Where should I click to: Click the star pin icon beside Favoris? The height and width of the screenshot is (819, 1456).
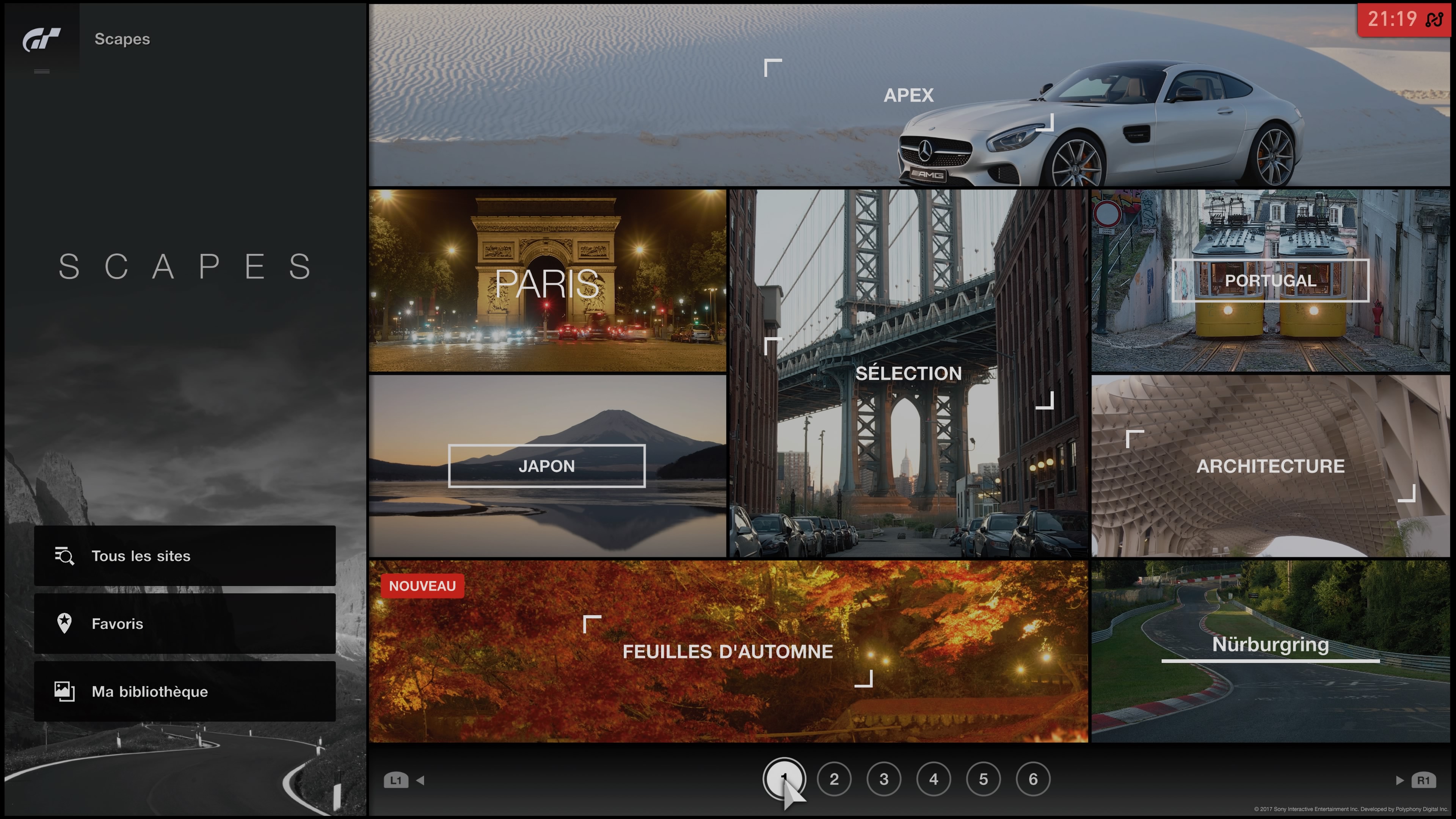pos(64,623)
